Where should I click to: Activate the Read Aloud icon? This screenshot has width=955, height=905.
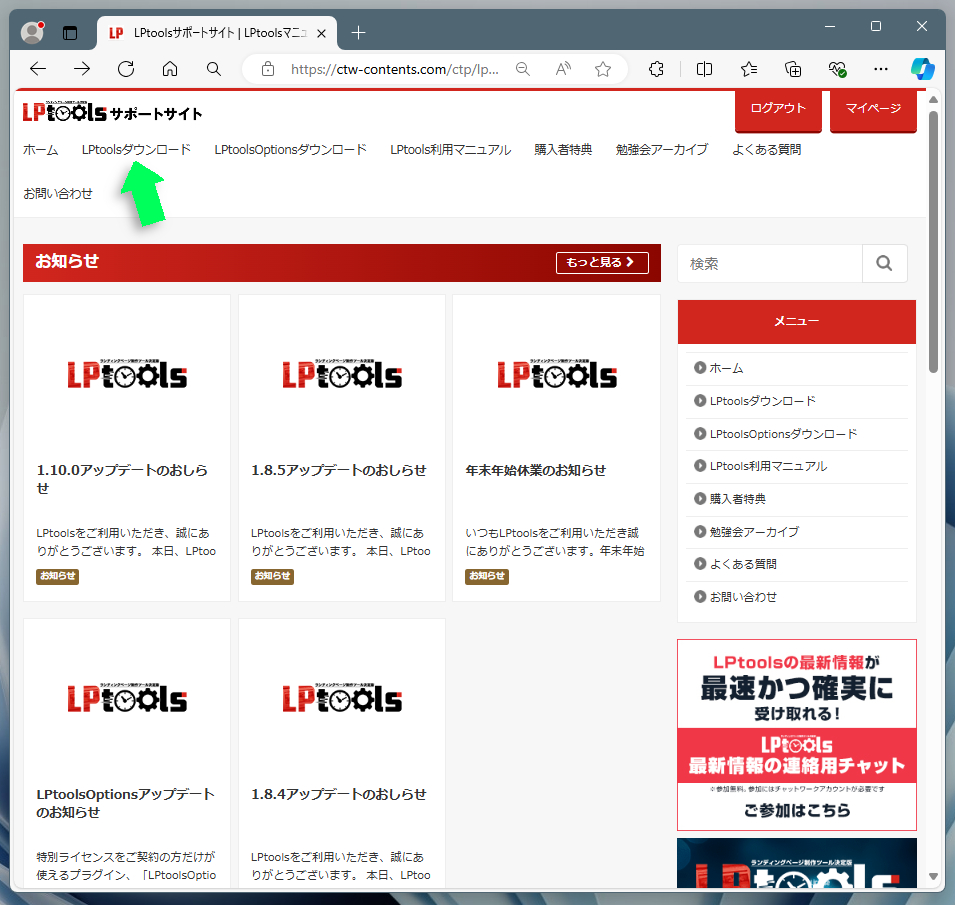pyautogui.click(x=563, y=69)
